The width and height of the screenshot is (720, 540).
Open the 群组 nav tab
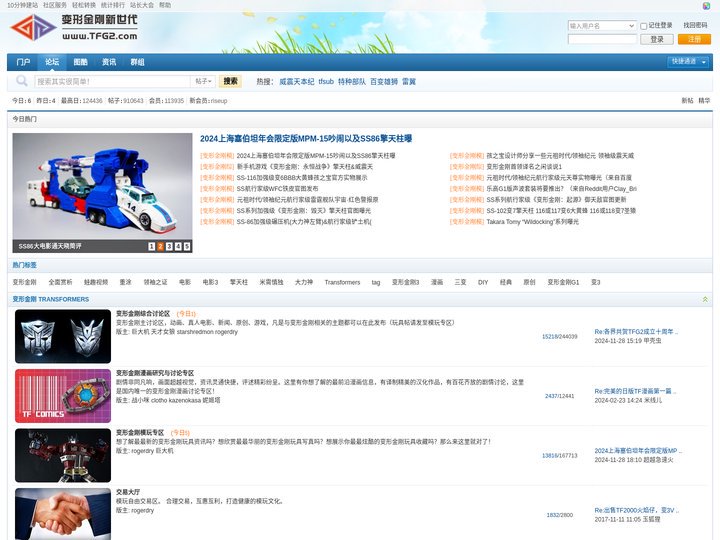pos(137,62)
